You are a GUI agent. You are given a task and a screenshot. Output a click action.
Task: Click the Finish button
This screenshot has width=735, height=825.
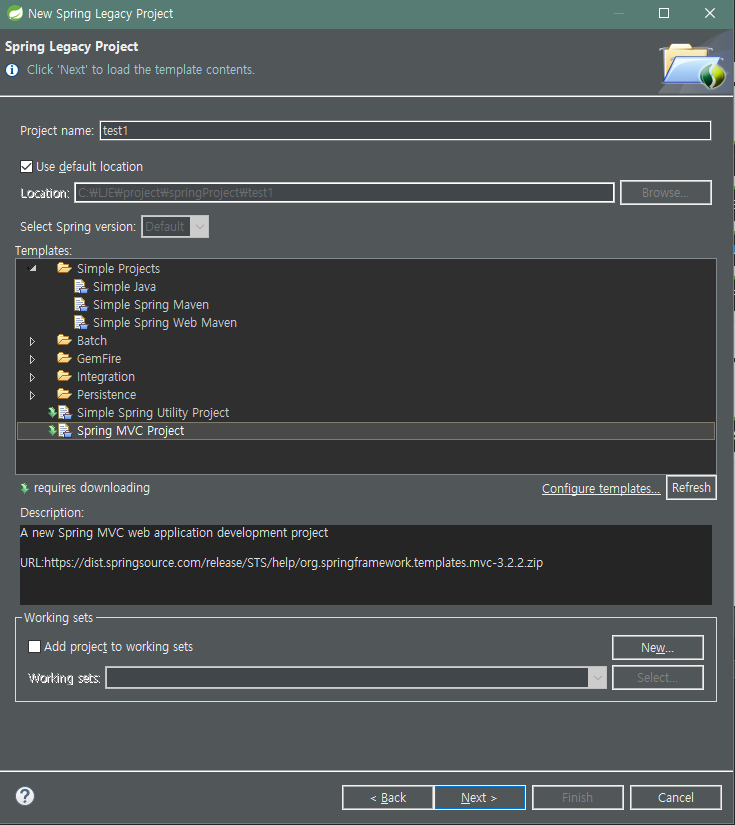coord(578,798)
